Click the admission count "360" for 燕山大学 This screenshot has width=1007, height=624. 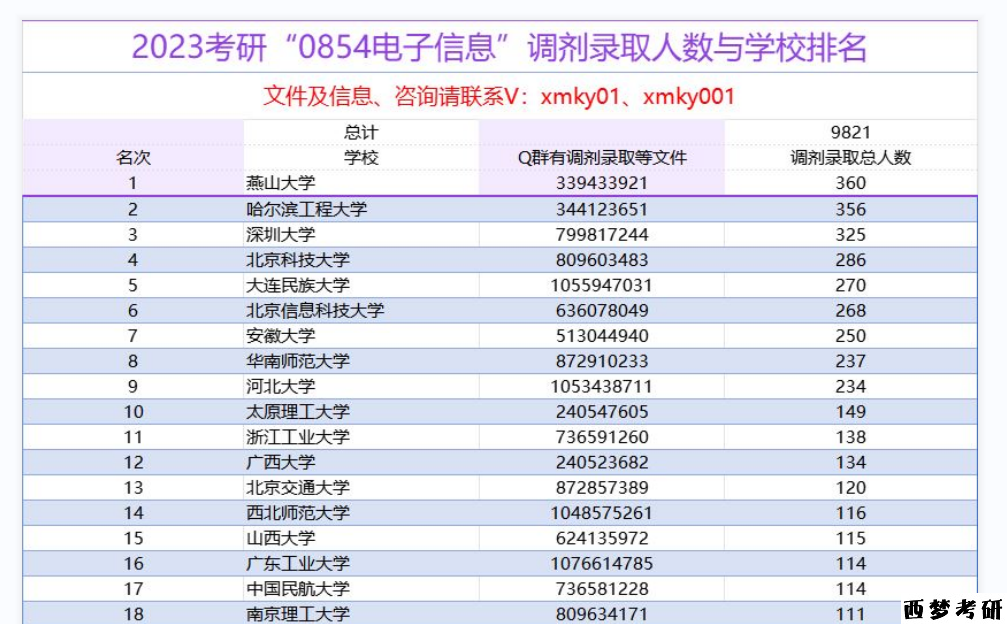click(850, 183)
